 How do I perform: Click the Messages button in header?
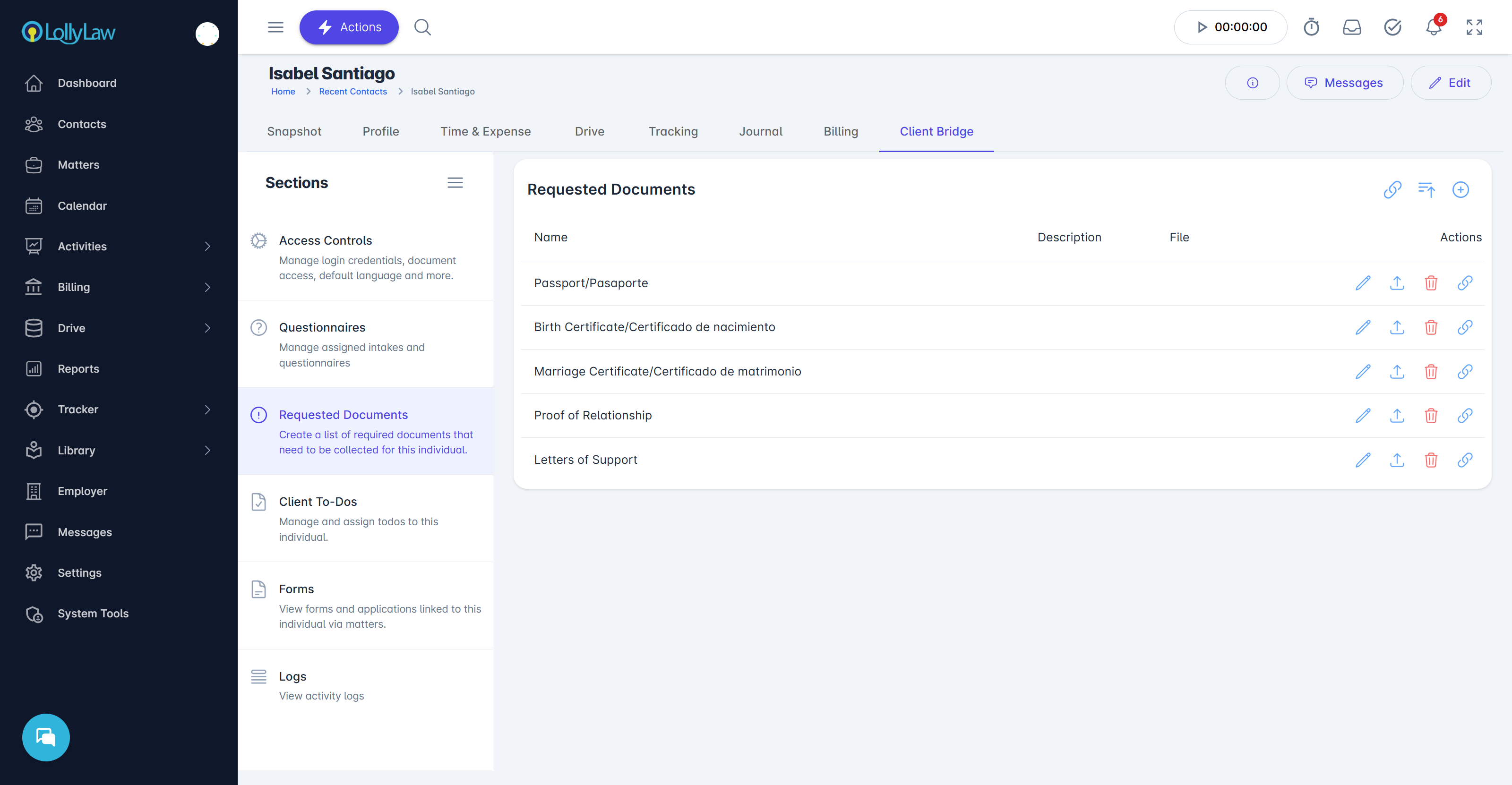[x=1344, y=83]
